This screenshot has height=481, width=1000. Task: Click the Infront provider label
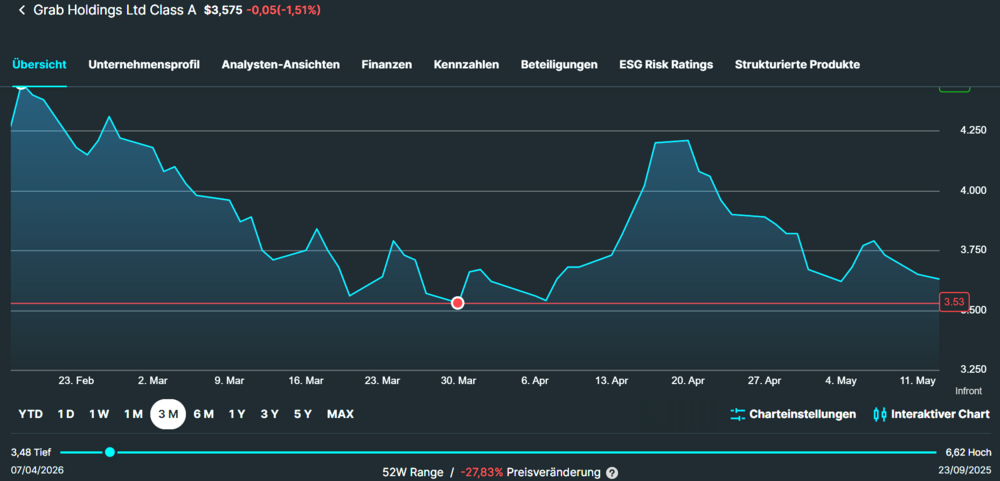pyautogui.click(x=968, y=391)
